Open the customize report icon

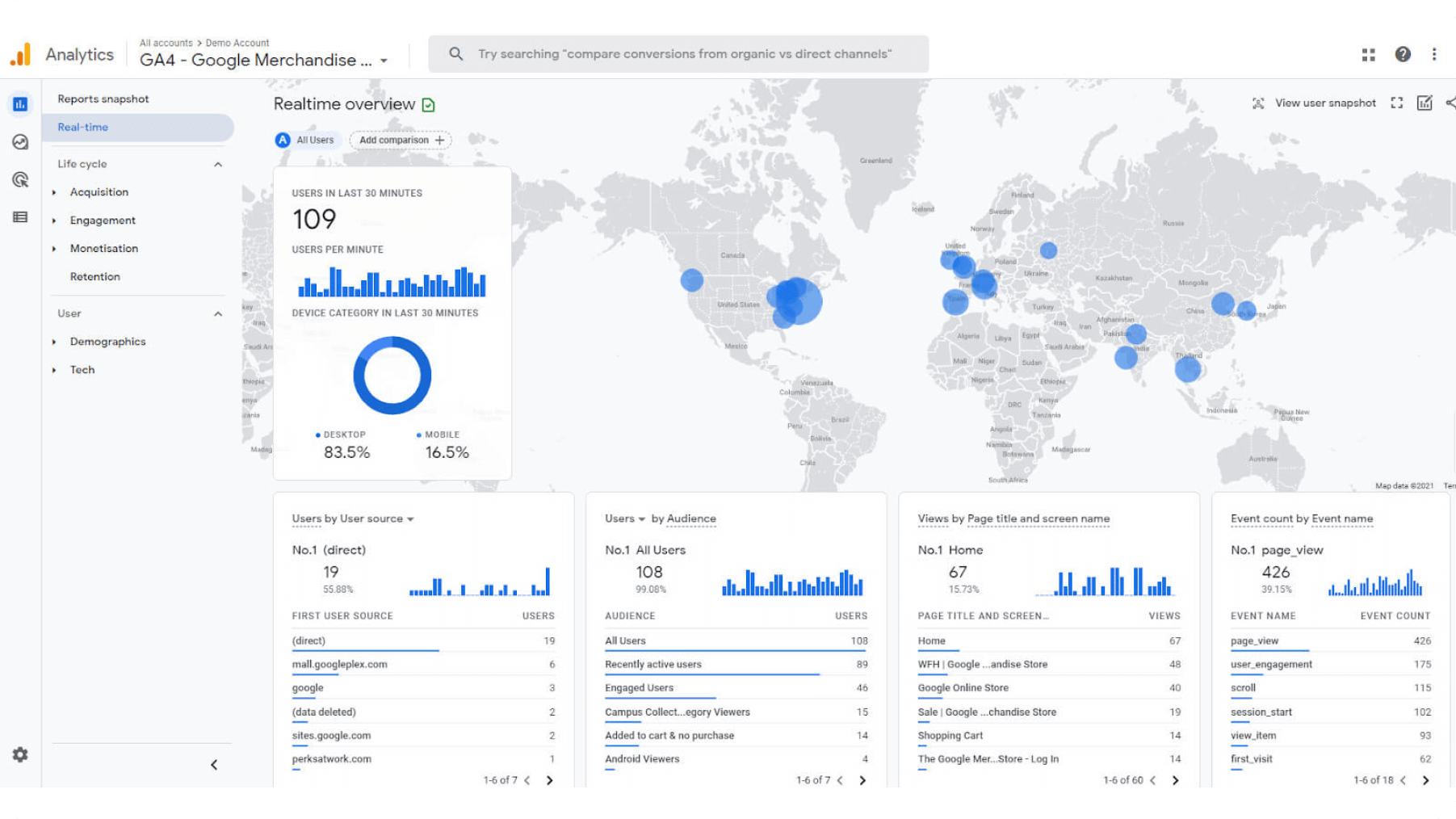pyautogui.click(x=1425, y=103)
